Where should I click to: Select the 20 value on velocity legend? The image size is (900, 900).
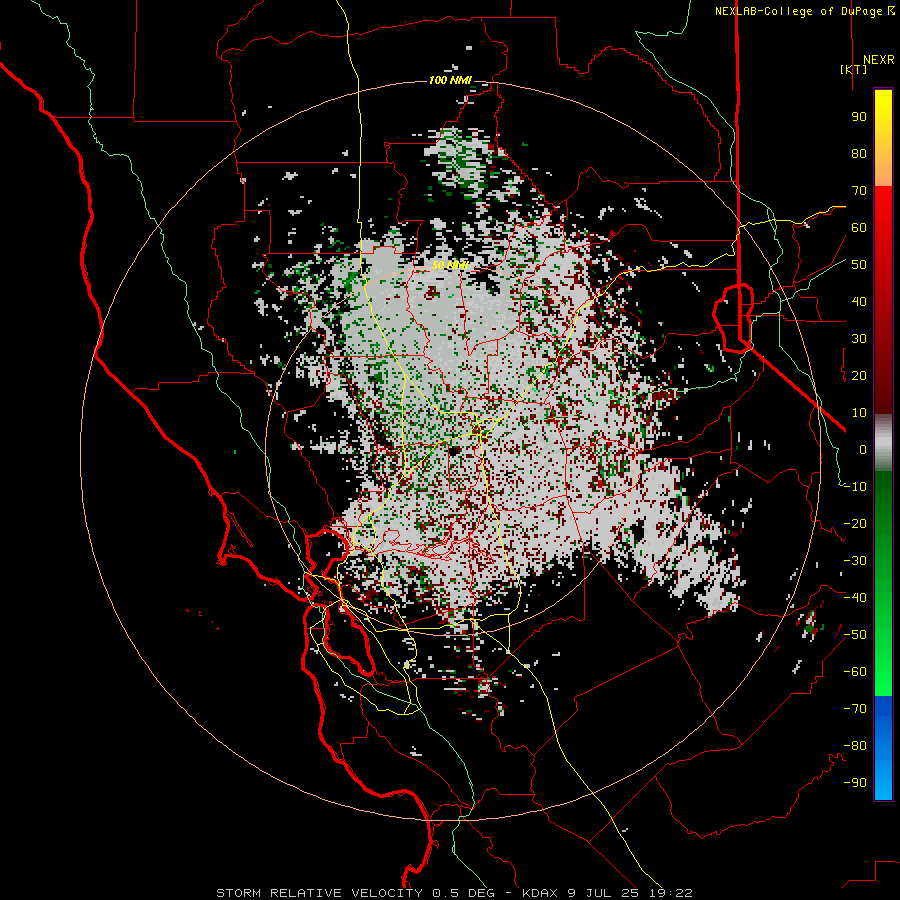pyautogui.click(x=859, y=376)
